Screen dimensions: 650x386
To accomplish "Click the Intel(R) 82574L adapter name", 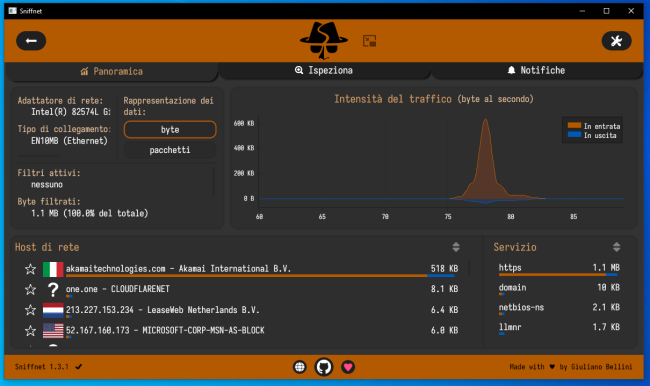I will (x=71, y=112).
